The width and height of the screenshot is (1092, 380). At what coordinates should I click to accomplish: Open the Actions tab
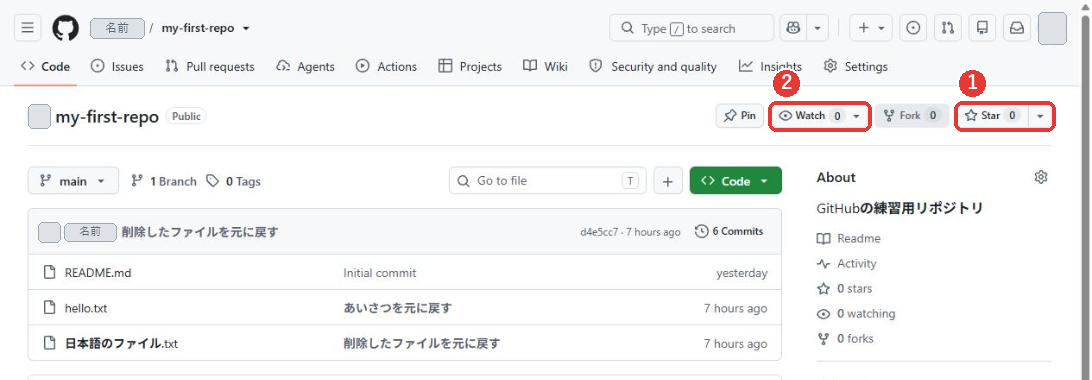point(387,67)
